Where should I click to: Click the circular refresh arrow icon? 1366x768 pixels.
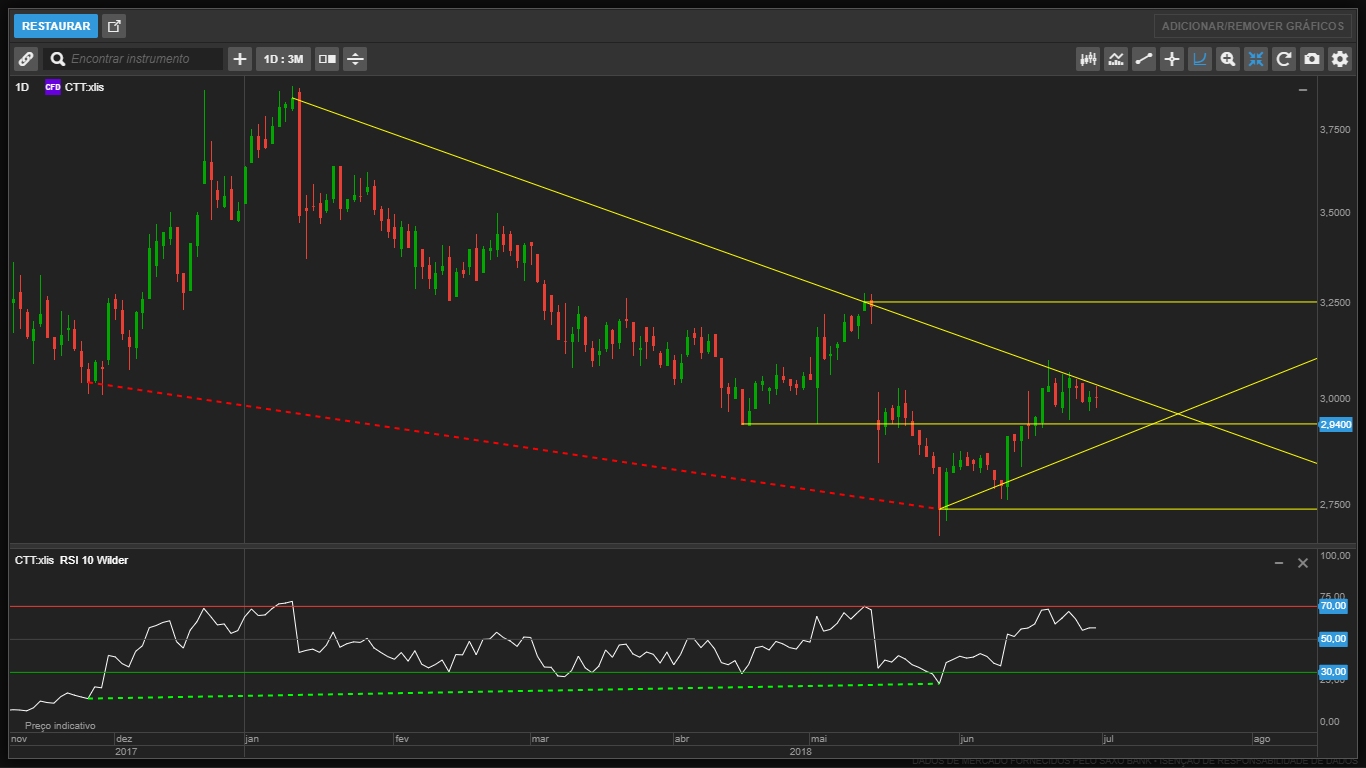[1284, 59]
